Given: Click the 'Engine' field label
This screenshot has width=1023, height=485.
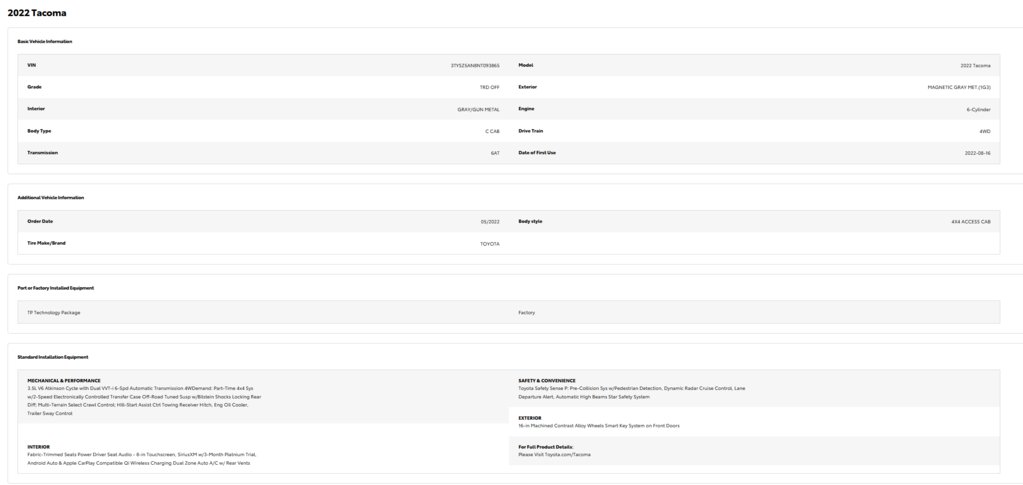Looking at the screenshot, I should 526,108.
